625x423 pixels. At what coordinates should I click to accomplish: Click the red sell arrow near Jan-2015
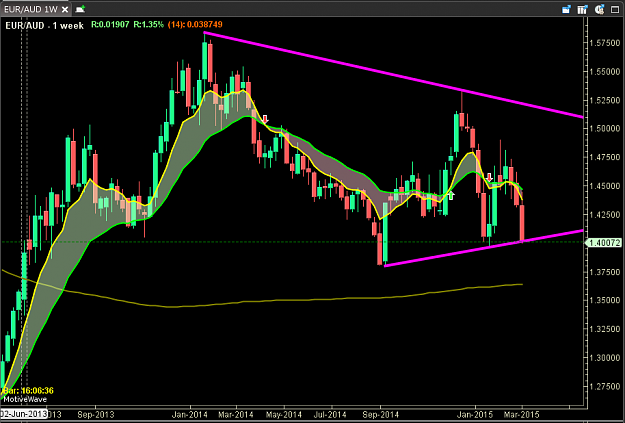(489, 177)
